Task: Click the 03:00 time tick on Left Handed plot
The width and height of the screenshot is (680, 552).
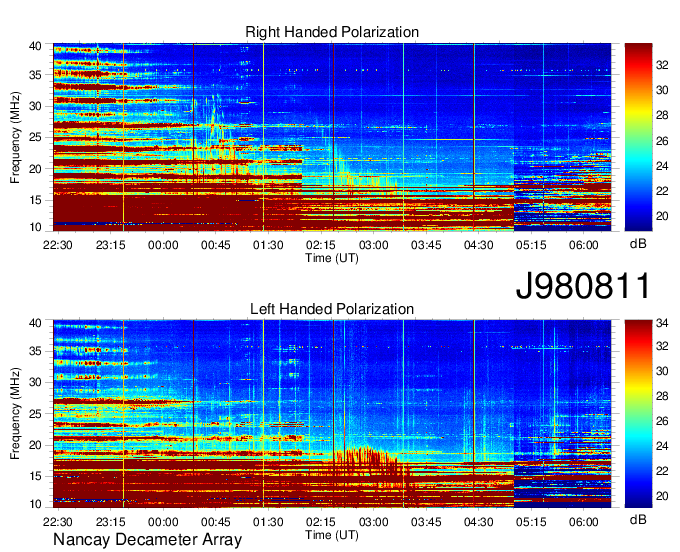Action: (373, 522)
